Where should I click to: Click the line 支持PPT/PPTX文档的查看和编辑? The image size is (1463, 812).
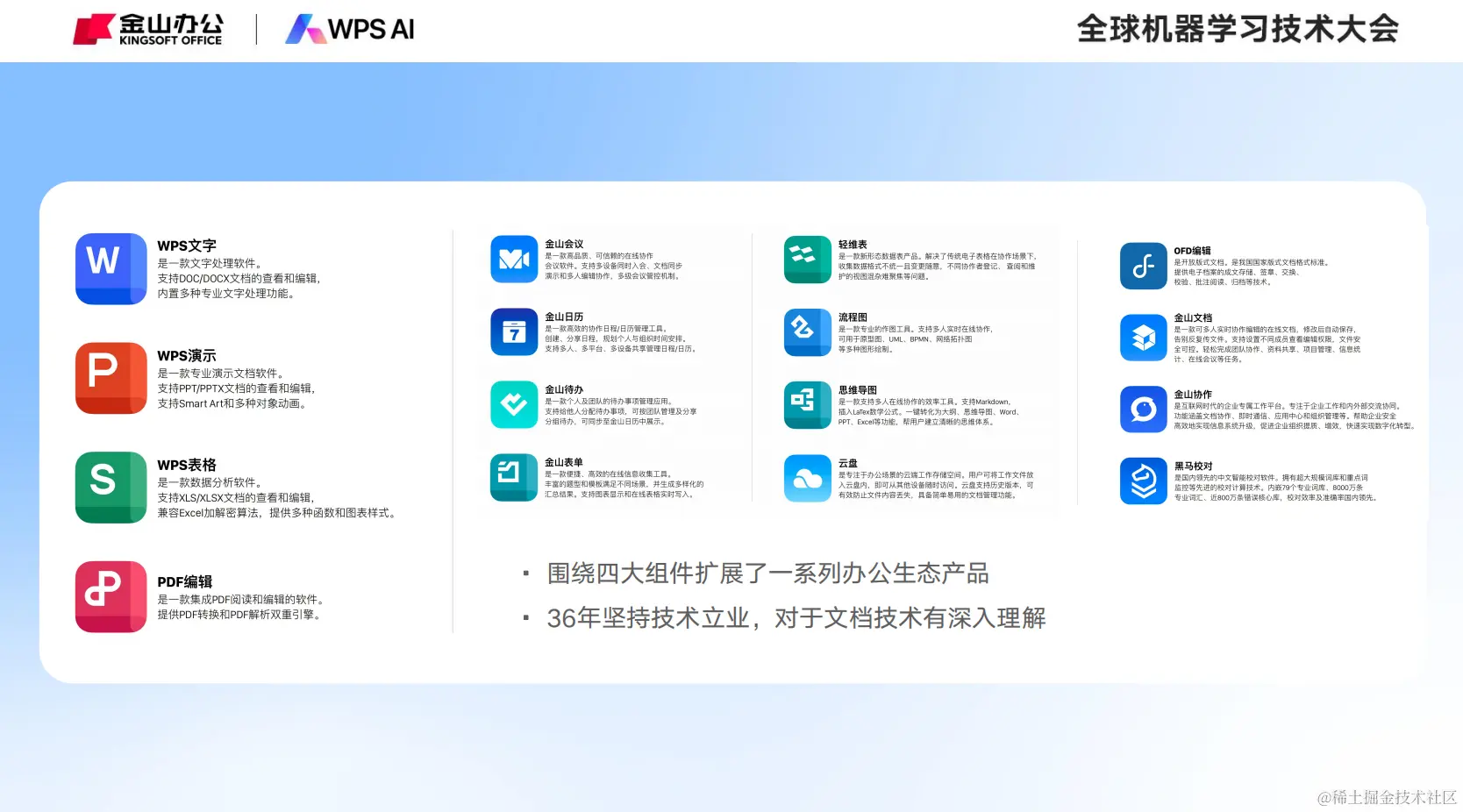coord(236,388)
